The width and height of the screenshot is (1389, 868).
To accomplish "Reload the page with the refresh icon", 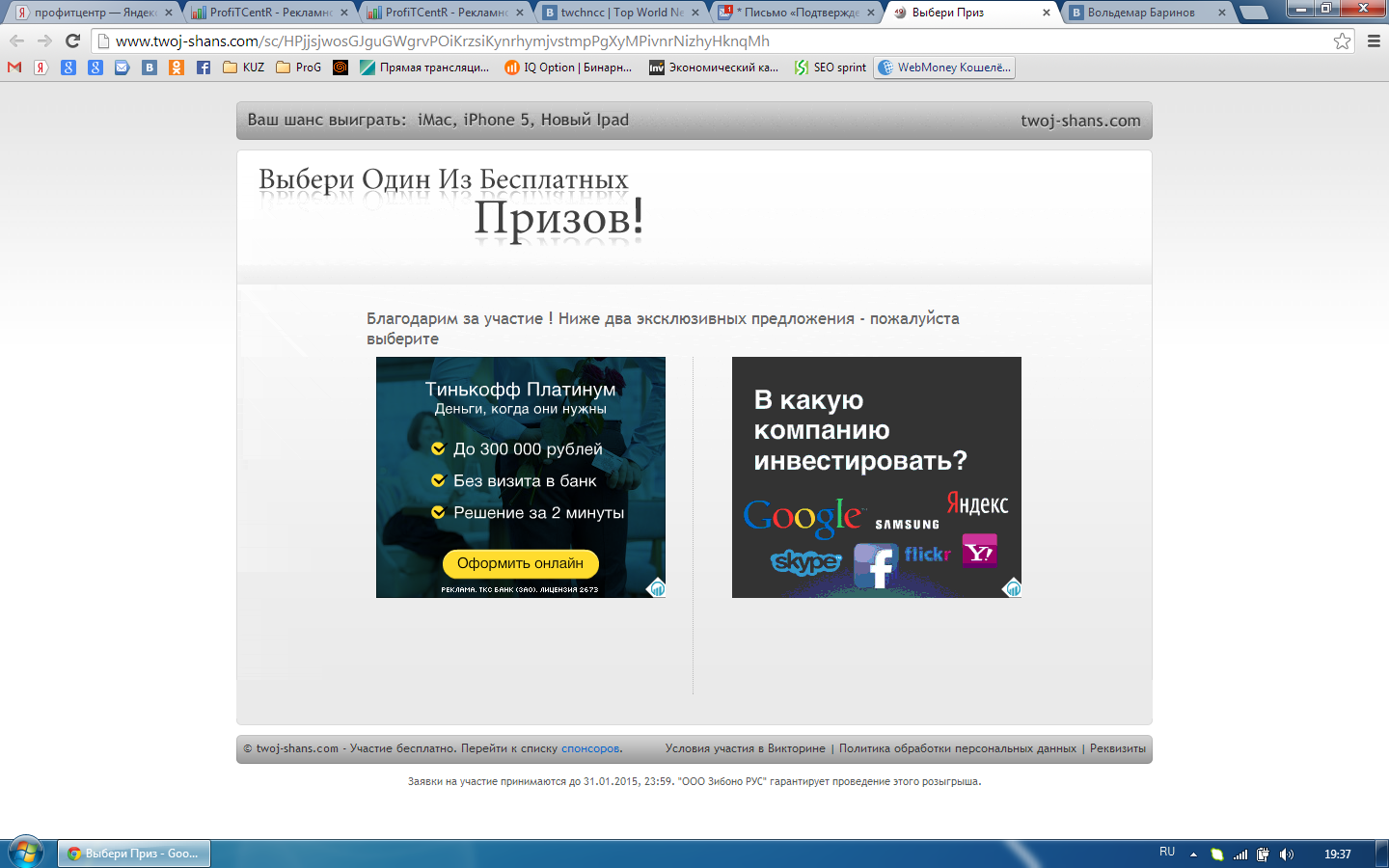I will [72, 41].
